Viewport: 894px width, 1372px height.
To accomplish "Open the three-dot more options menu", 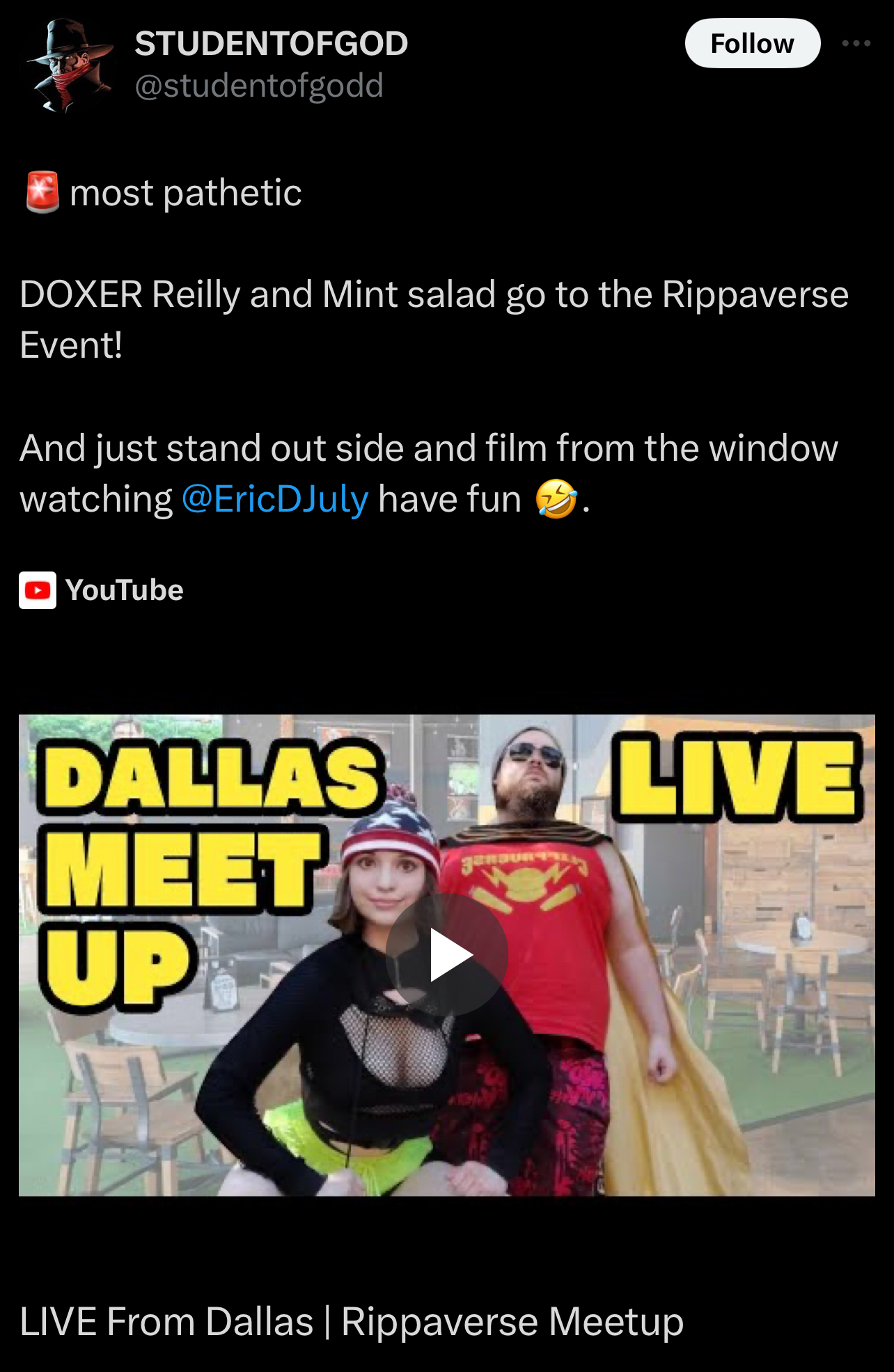I will click(856, 43).
